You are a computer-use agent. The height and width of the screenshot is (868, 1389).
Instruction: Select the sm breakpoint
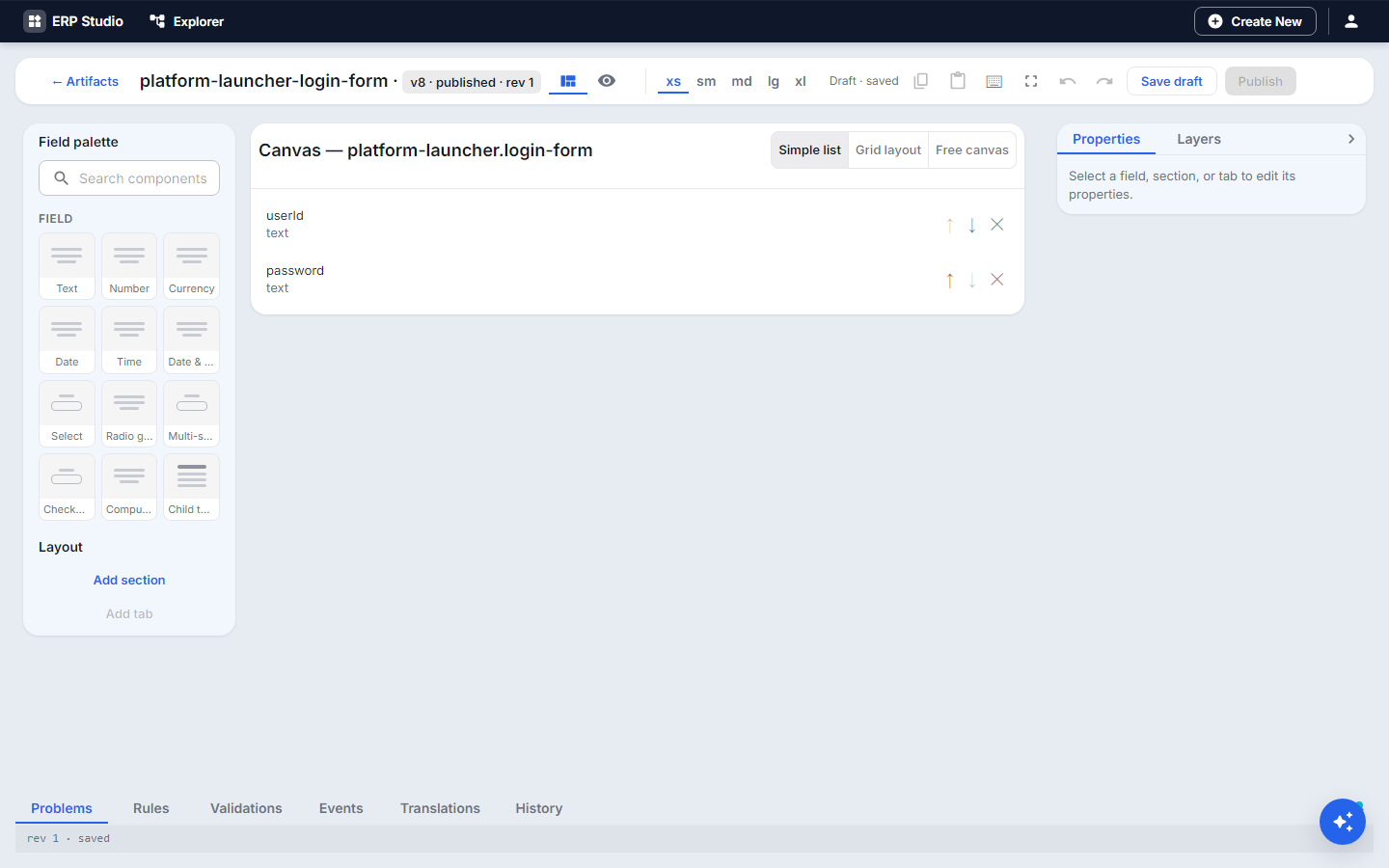click(x=706, y=82)
